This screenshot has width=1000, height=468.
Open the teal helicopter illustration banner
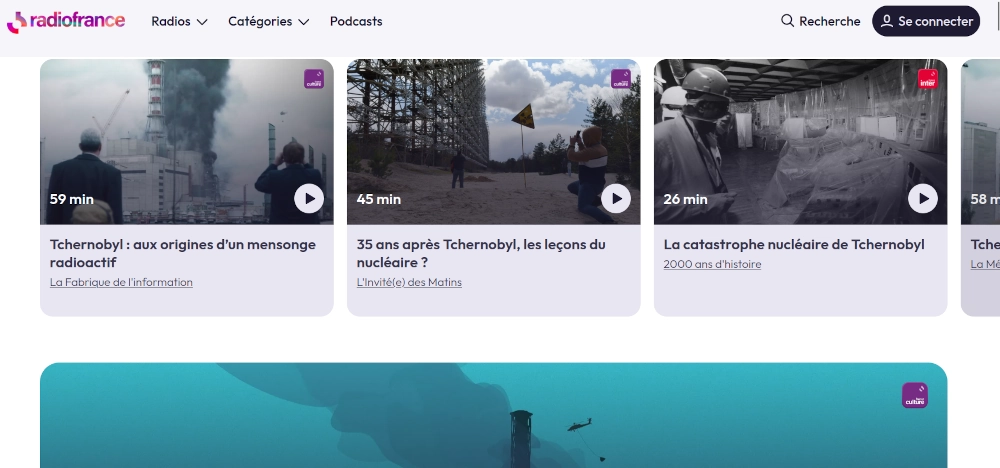tap(494, 416)
